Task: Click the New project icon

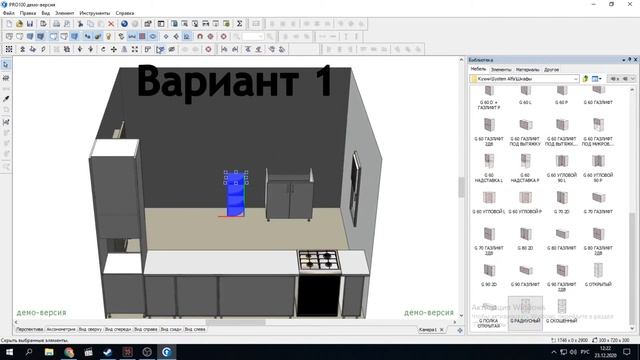Action: click(9, 24)
